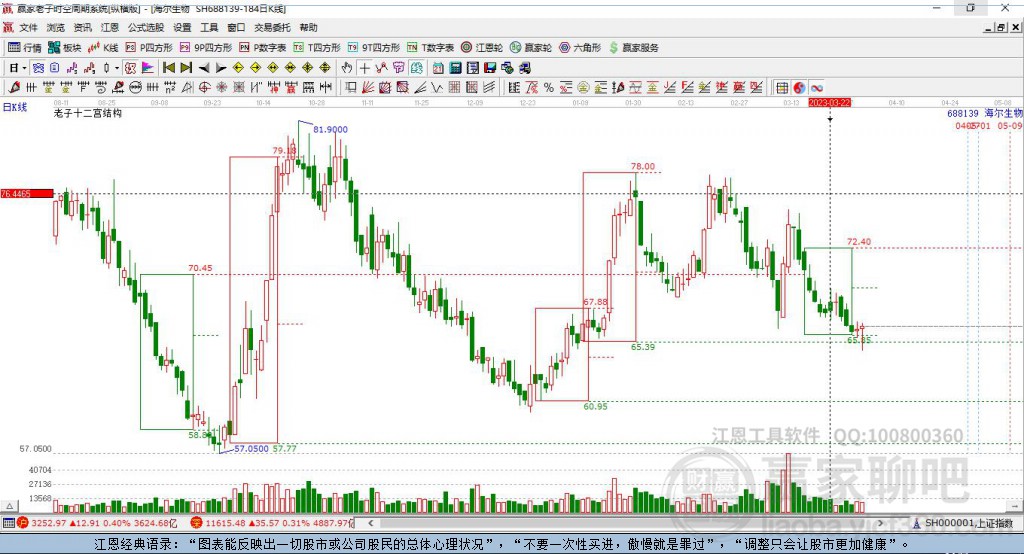The width and height of the screenshot is (1024, 554).
Task: Open the 板块 sector panel
Action: [x=65, y=48]
